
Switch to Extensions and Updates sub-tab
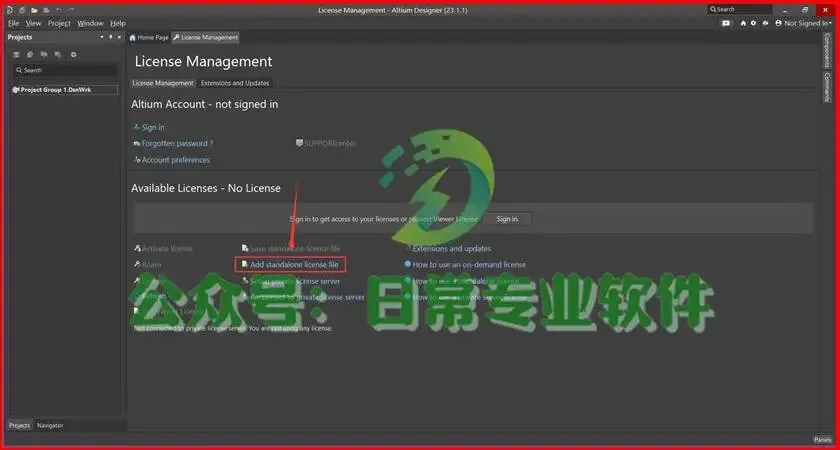tap(235, 83)
